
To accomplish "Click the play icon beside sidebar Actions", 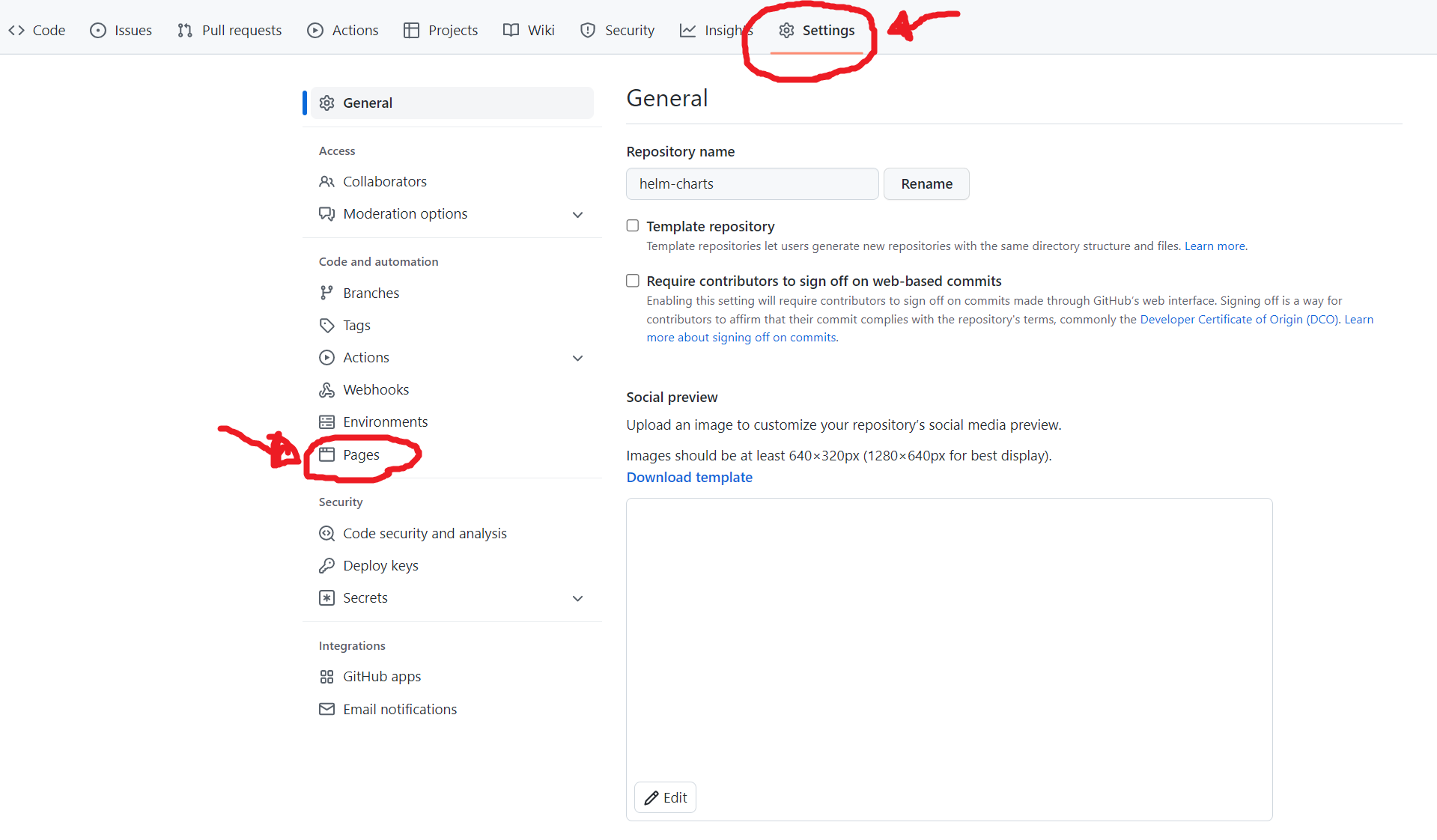I will (x=326, y=357).
